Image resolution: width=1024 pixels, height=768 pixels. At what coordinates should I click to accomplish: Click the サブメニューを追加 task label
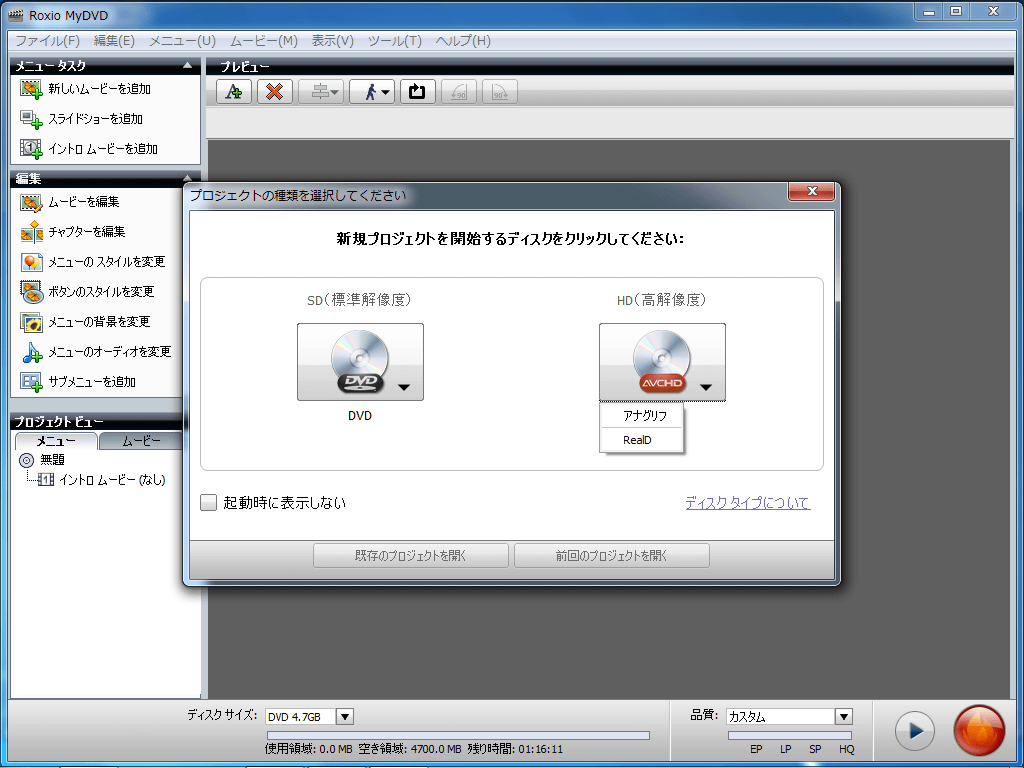pyautogui.click(x=92, y=382)
